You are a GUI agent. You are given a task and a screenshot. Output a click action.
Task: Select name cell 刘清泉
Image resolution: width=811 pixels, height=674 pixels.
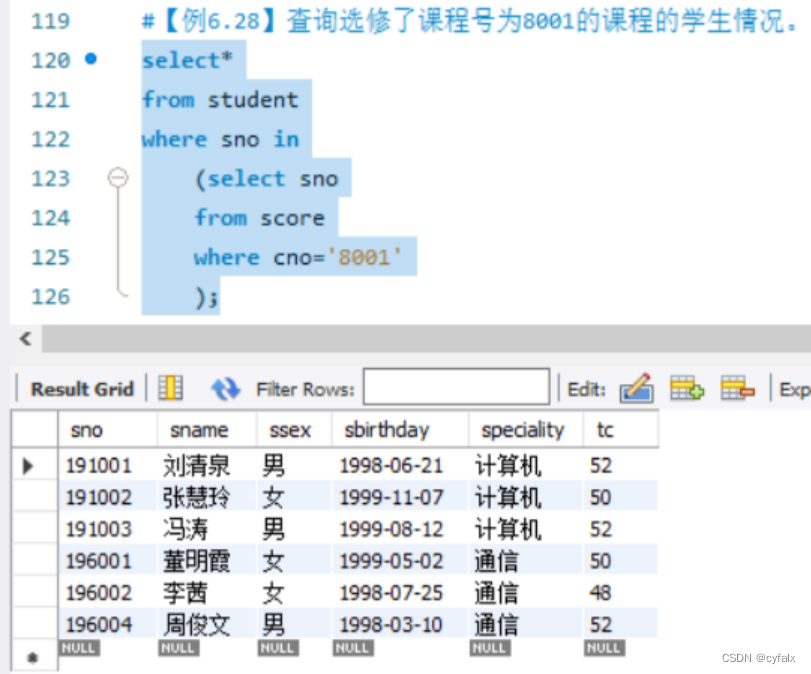[206, 465]
